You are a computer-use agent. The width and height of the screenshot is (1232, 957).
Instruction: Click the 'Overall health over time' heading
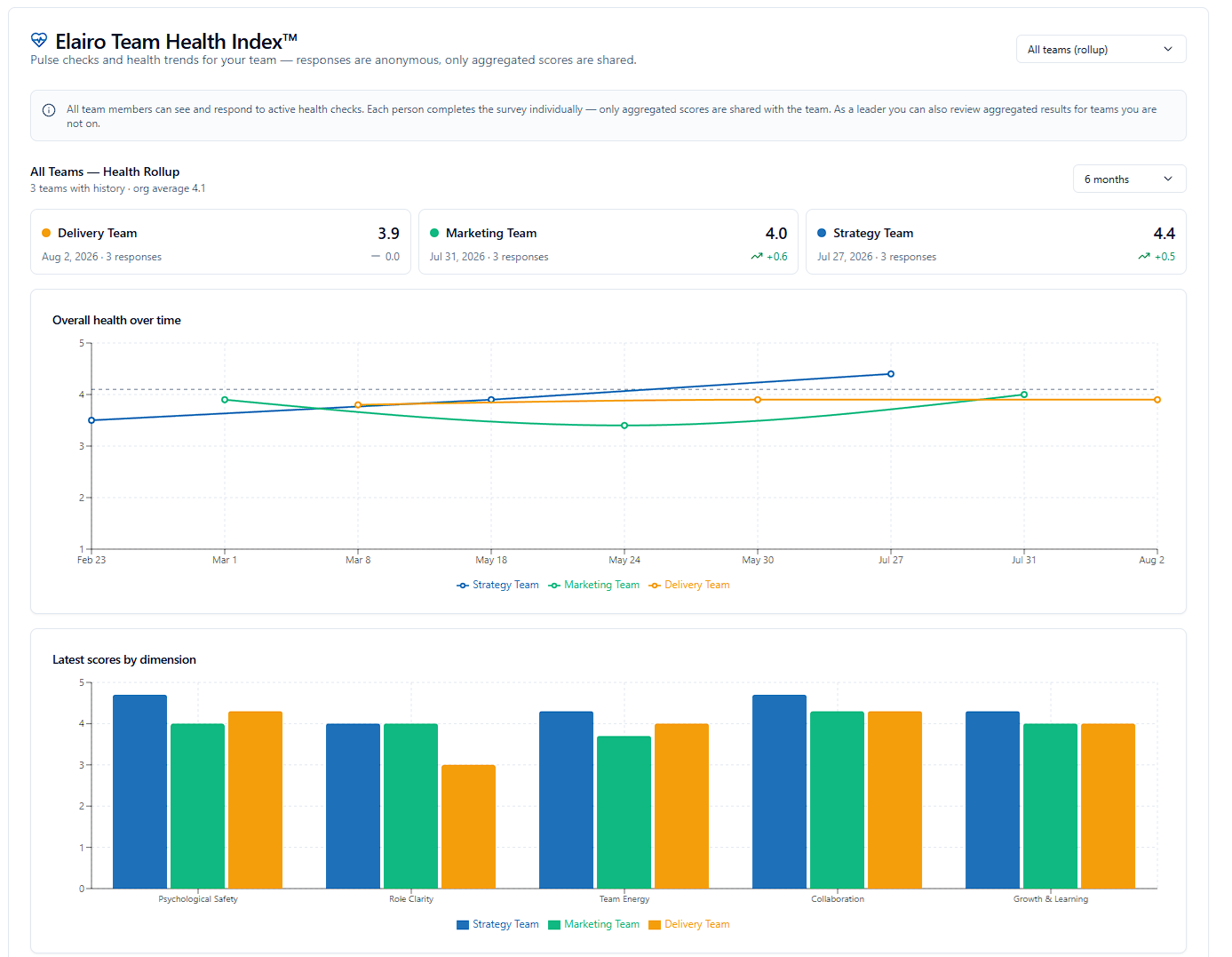116,320
